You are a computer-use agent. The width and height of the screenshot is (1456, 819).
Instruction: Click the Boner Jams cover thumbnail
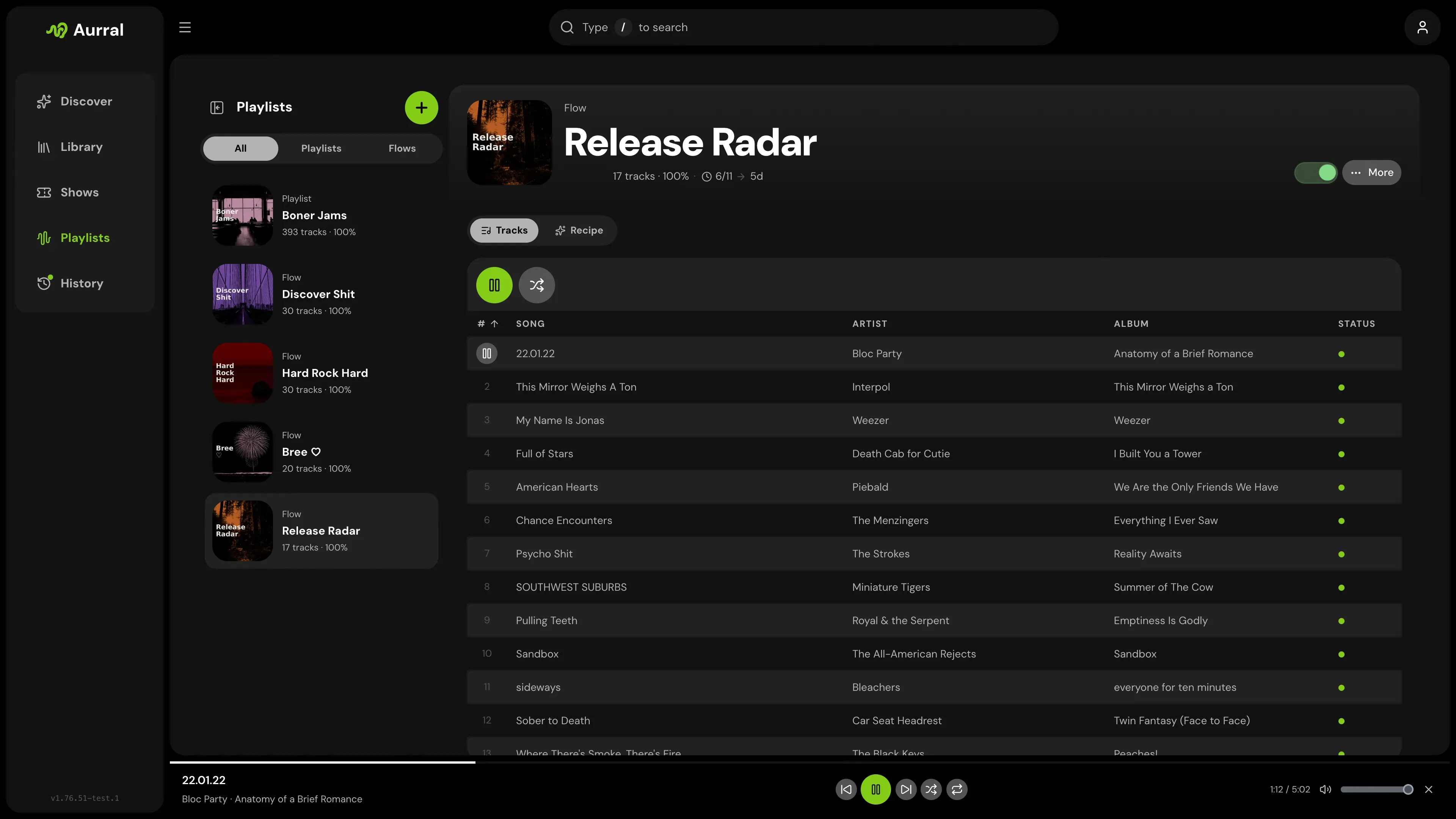pos(243,215)
